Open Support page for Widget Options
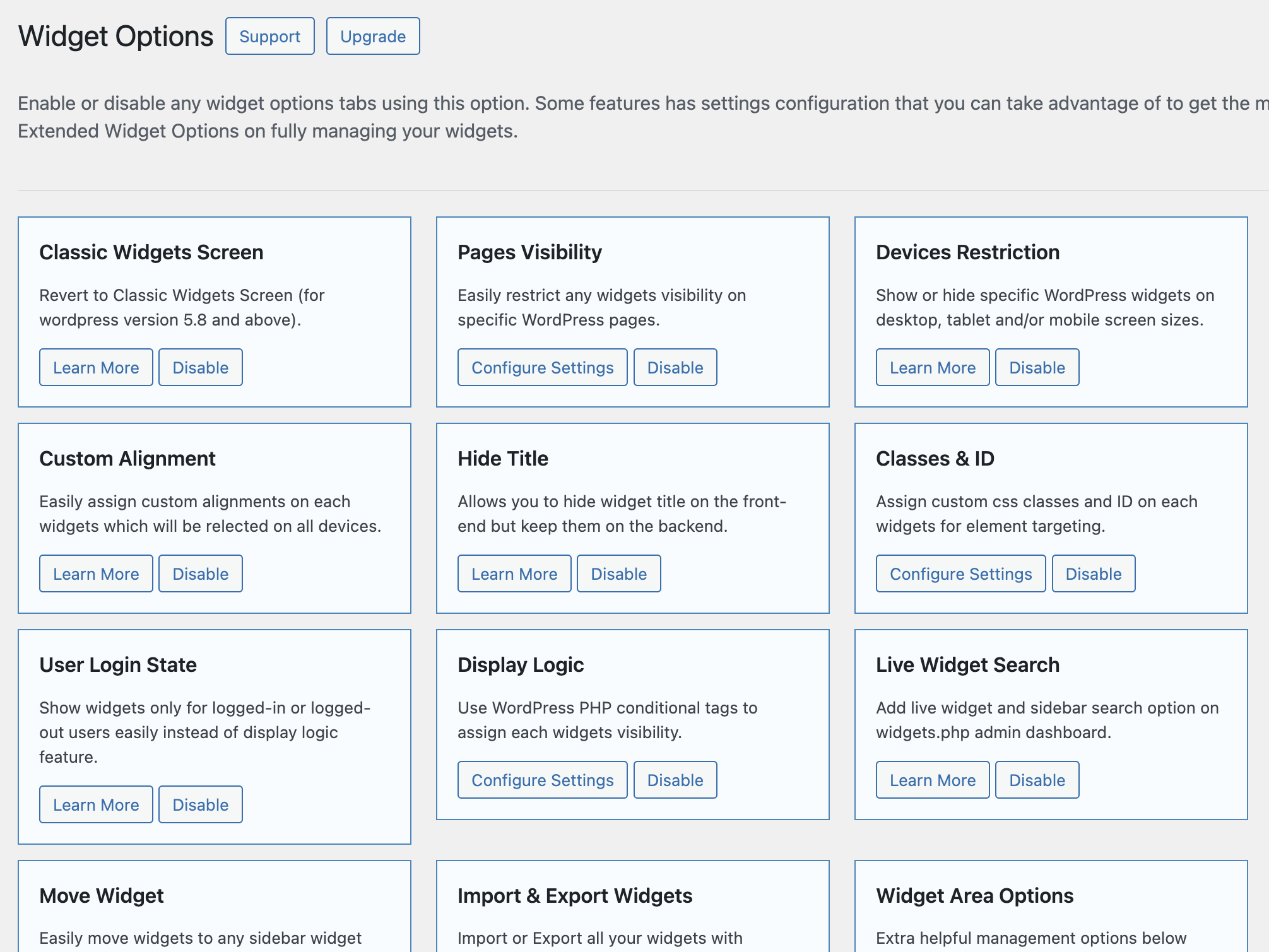1269x952 pixels. [x=269, y=36]
